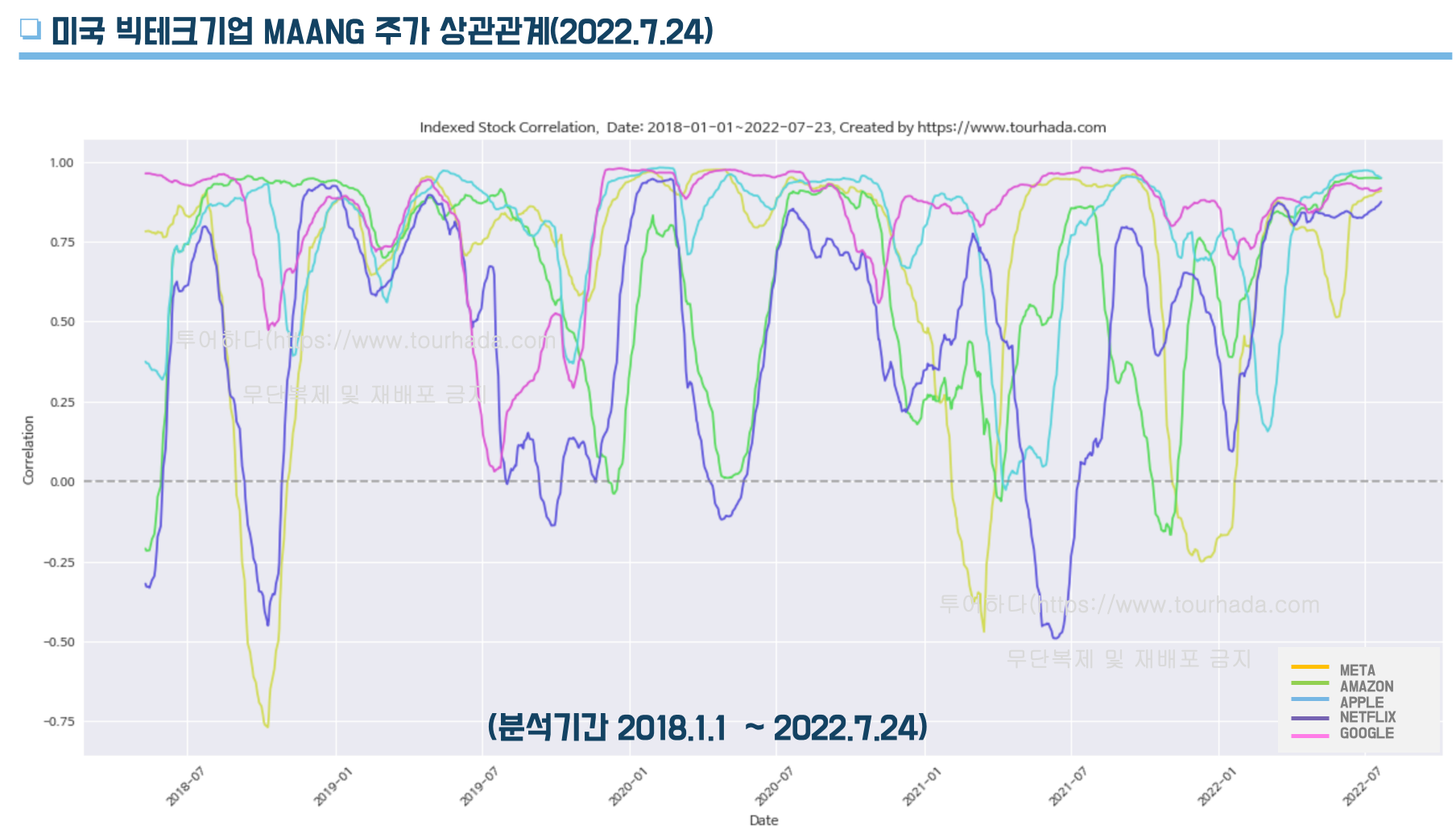Click the 2020-07 x-axis tick label
The width and height of the screenshot is (1456, 838).
pyautogui.click(x=773, y=786)
